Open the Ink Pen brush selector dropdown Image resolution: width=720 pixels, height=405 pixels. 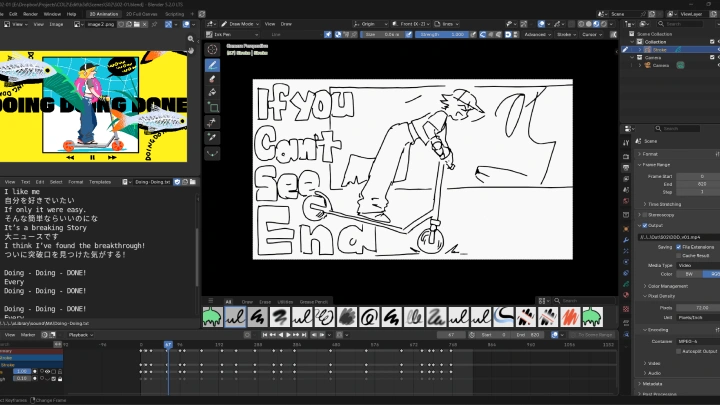tap(232, 34)
